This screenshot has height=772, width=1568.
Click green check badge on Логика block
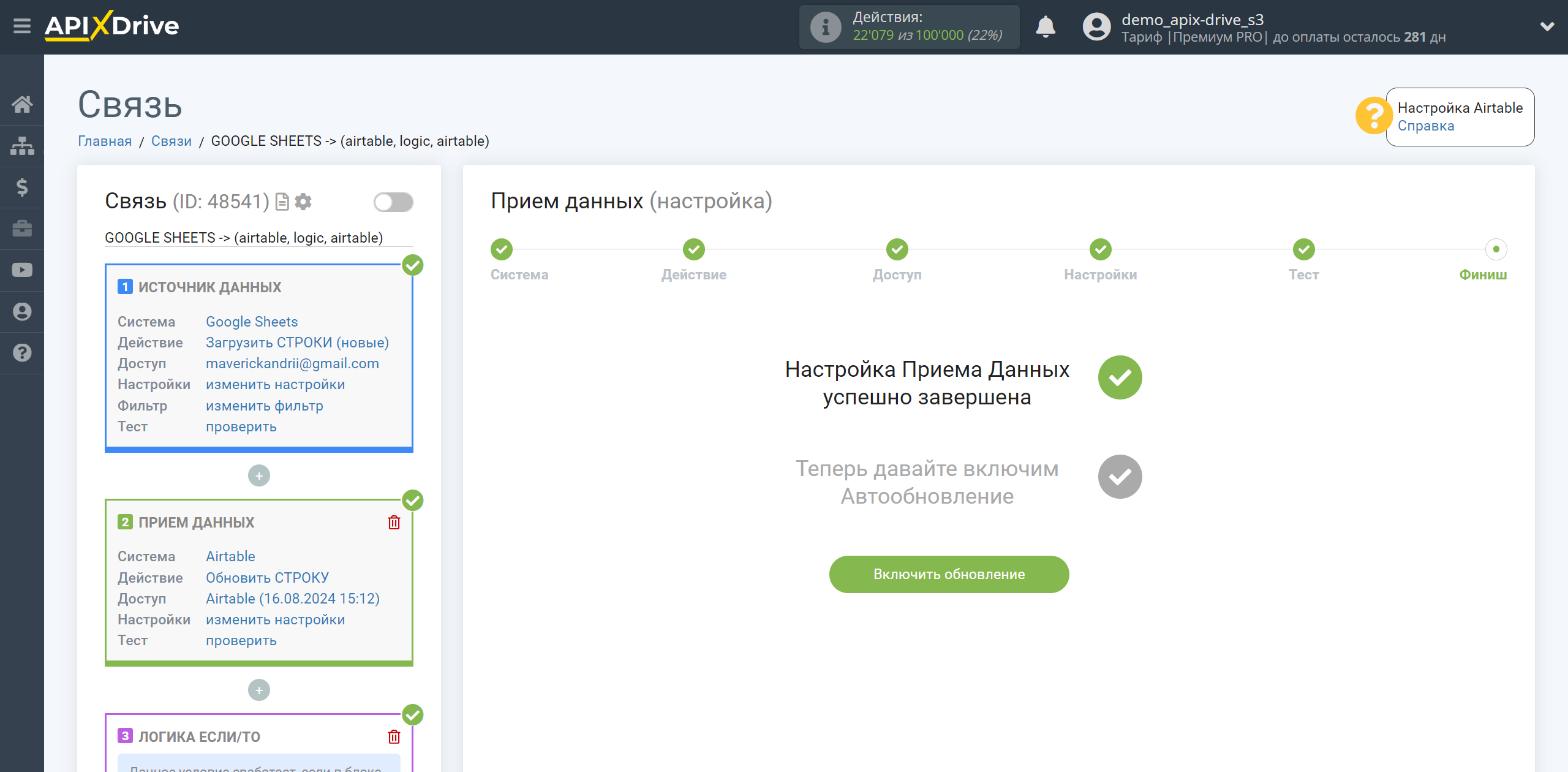[x=413, y=715]
